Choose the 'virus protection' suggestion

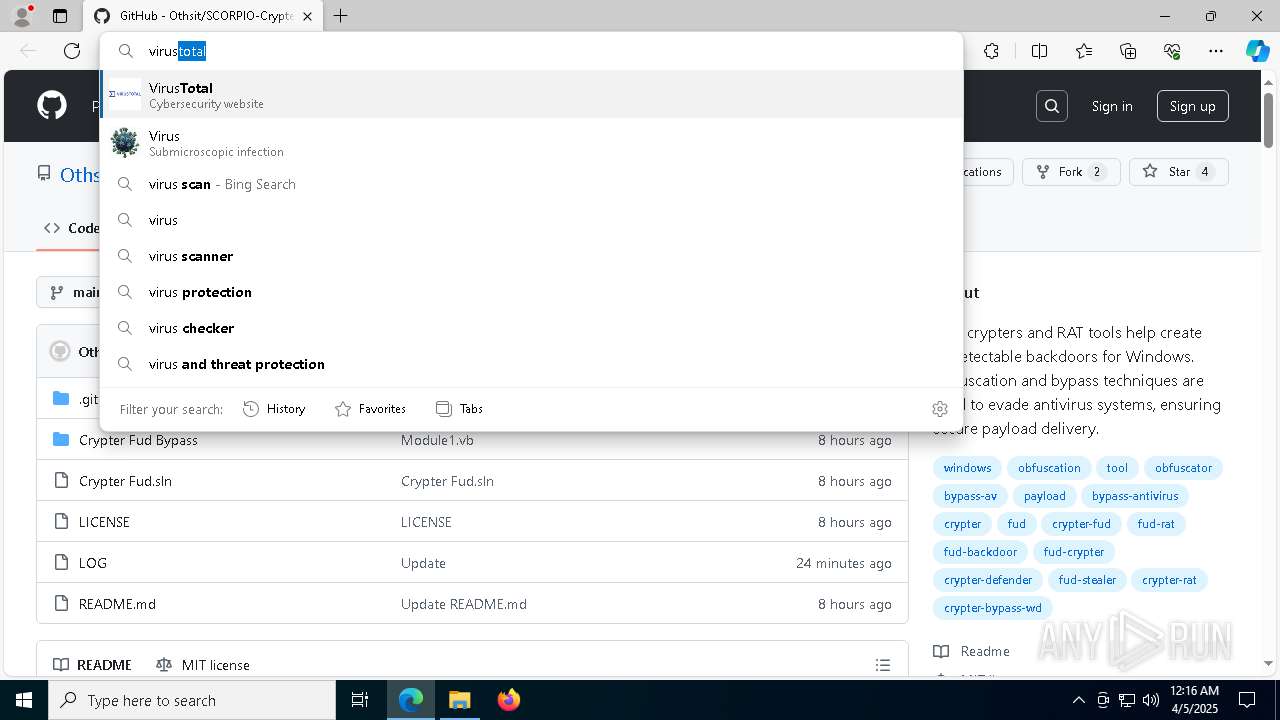pos(531,292)
